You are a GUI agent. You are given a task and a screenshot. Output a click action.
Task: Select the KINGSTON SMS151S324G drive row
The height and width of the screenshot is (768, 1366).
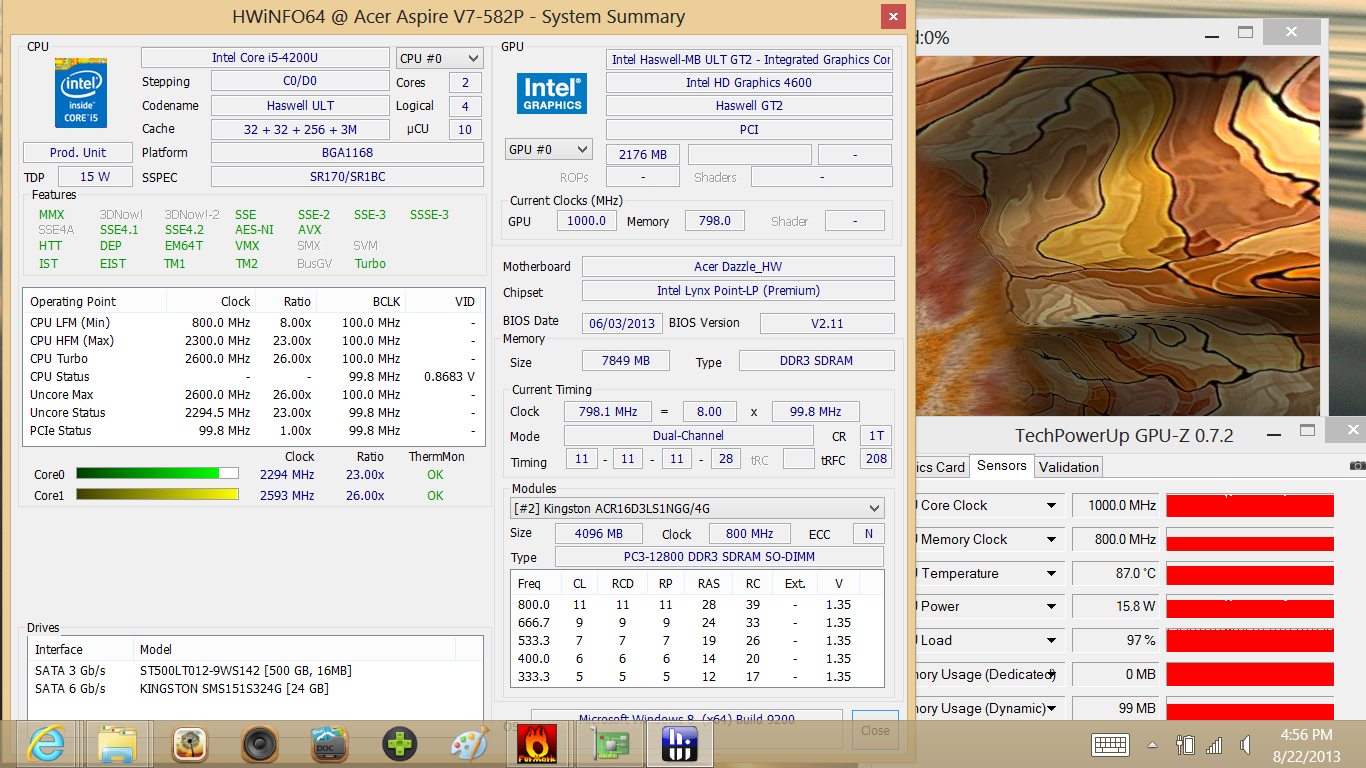[253, 688]
